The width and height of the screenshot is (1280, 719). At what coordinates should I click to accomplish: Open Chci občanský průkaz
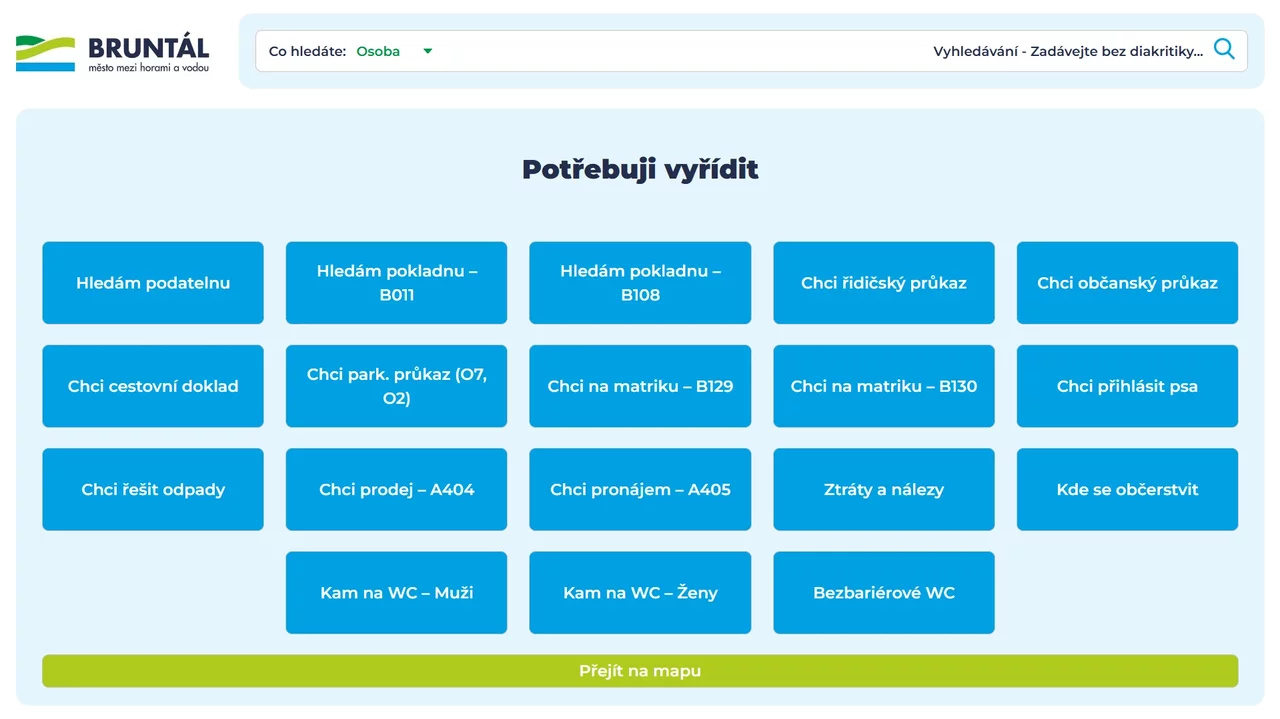pyautogui.click(x=1127, y=283)
